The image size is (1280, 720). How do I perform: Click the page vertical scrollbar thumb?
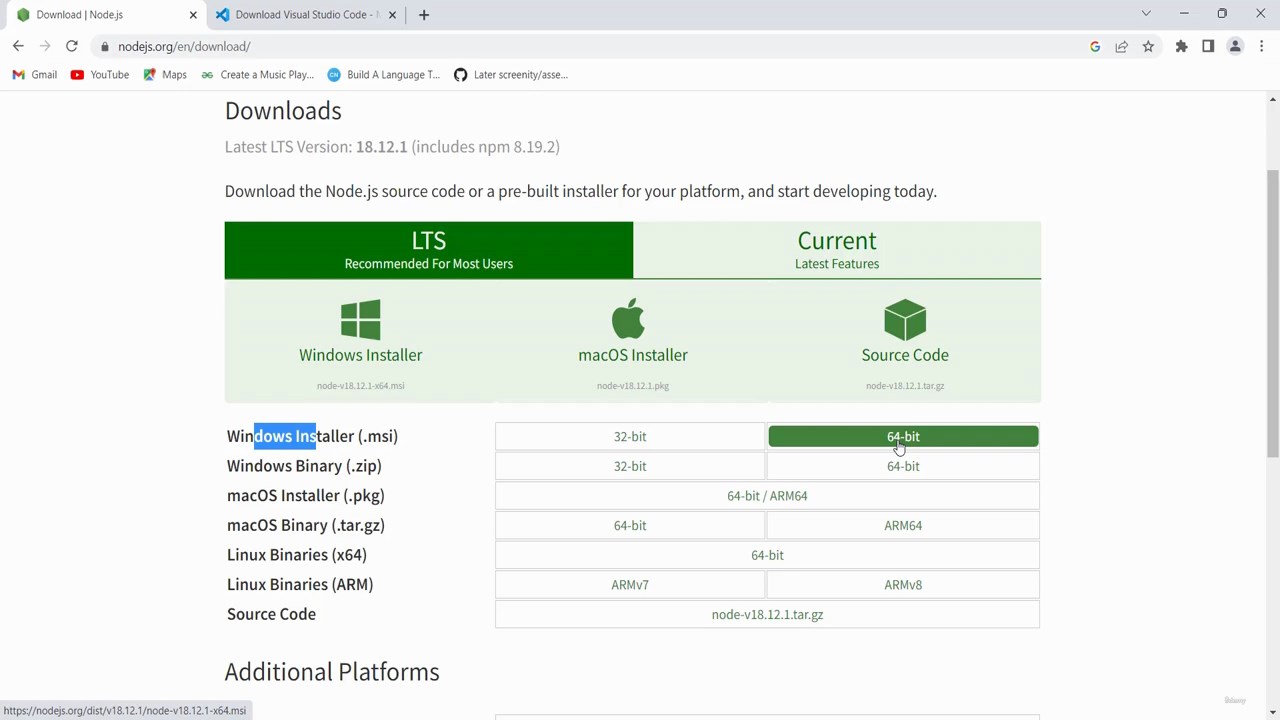tap(1272, 312)
